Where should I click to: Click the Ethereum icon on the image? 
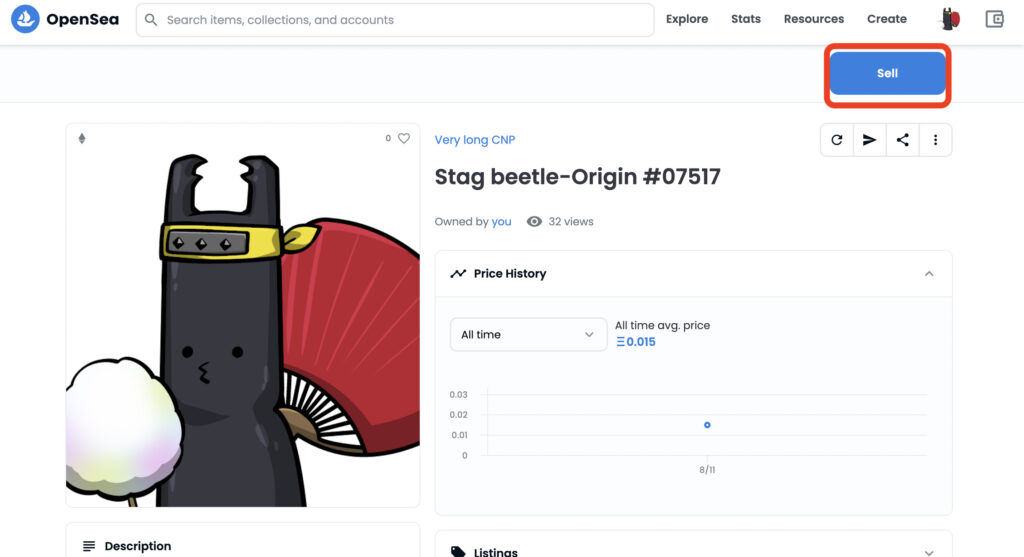click(x=82, y=139)
